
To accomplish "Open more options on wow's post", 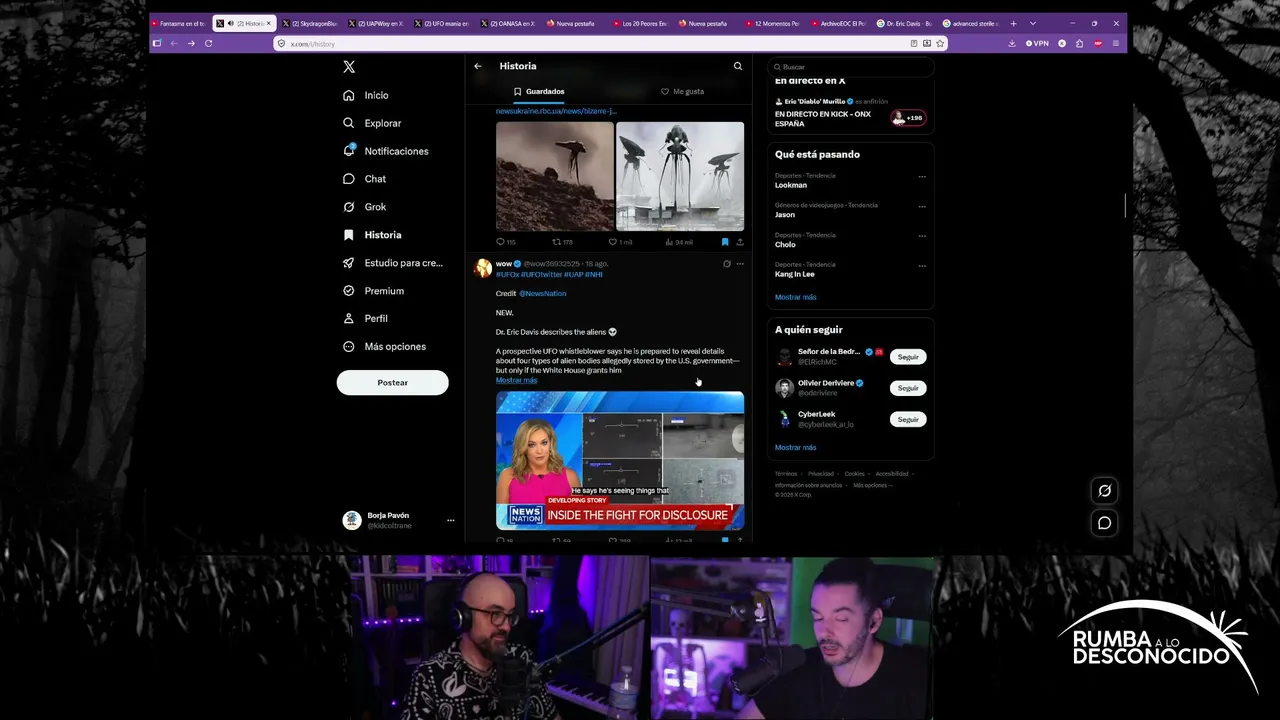I will point(740,264).
